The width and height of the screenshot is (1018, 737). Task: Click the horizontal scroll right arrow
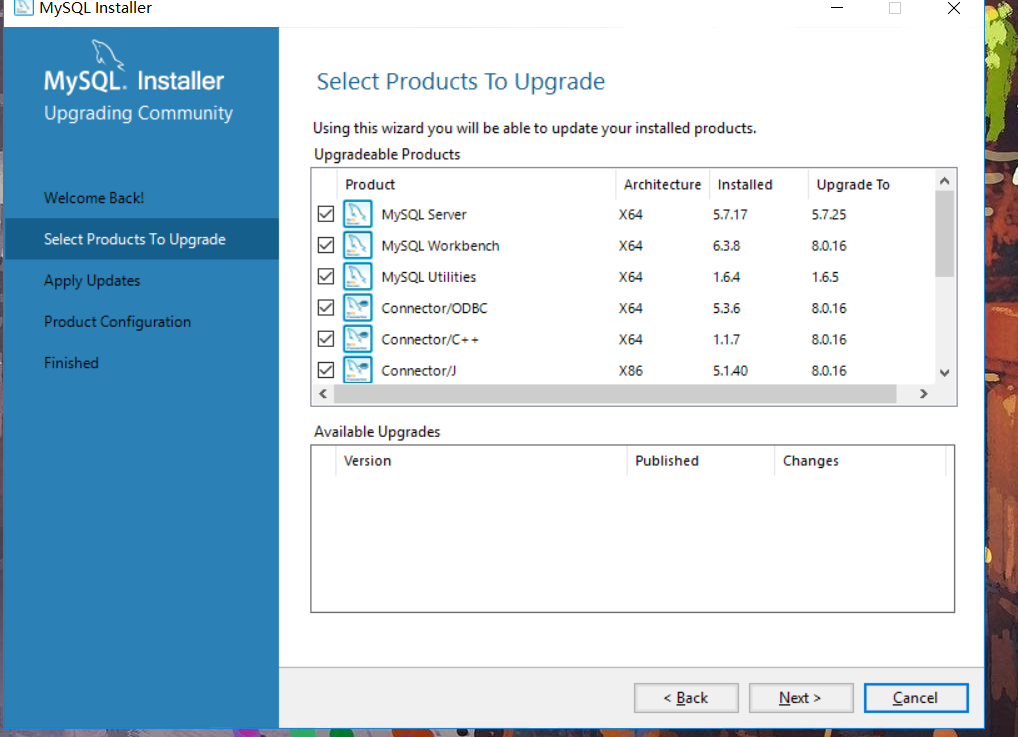tap(923, 393)
